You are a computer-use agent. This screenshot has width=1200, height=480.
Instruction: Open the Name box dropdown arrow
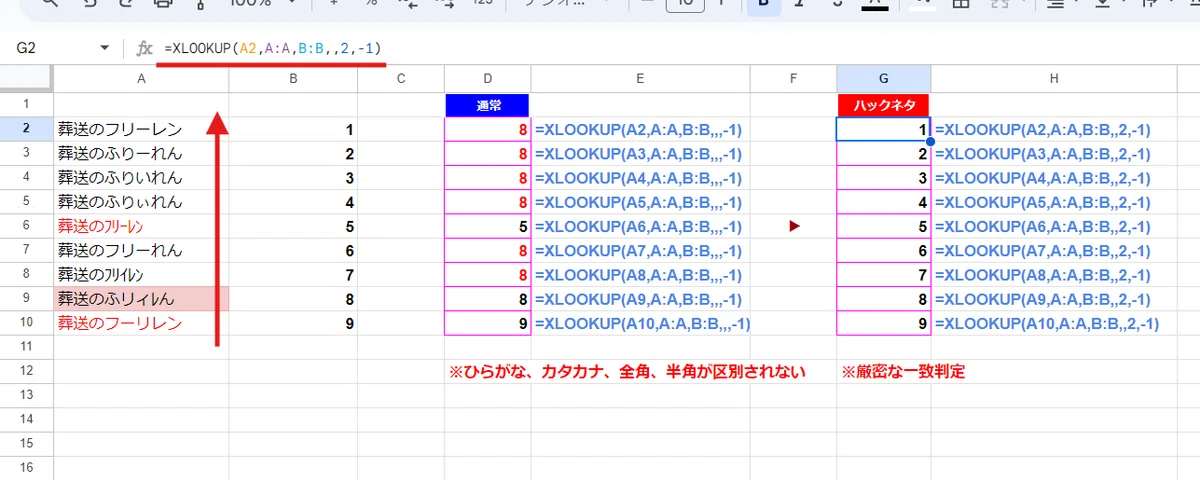(105, 48)
